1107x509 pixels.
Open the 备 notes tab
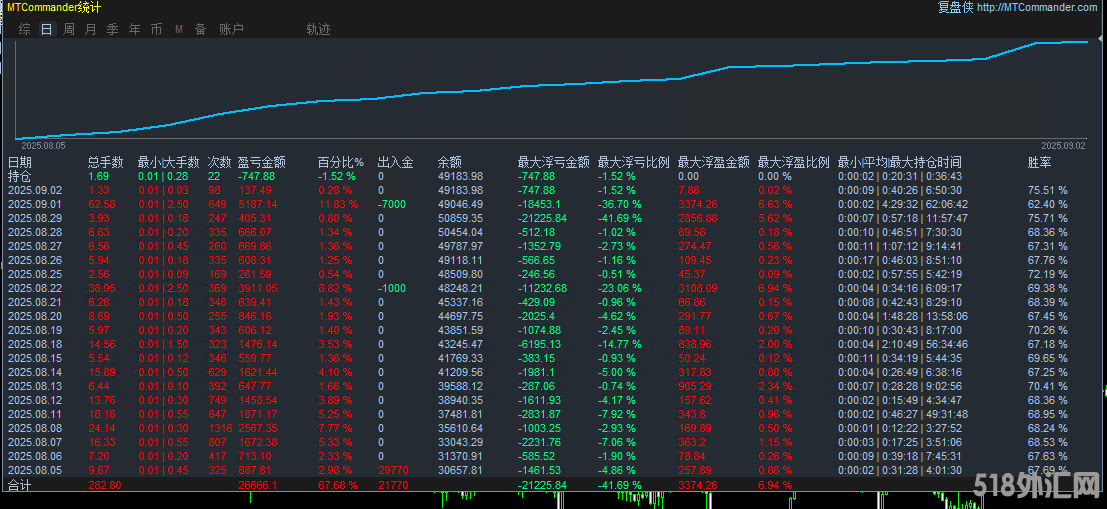point(201,29)
